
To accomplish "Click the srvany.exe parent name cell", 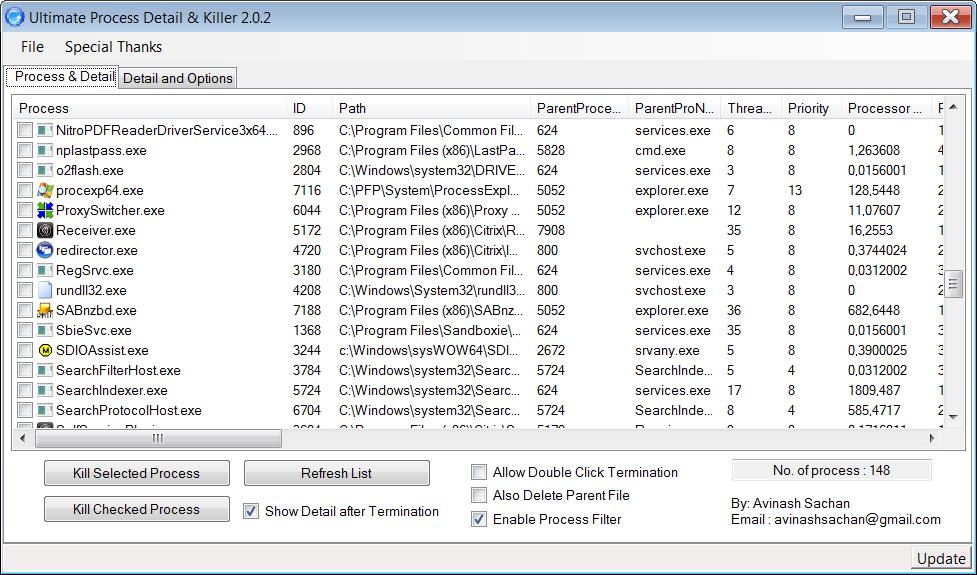I will (667, 350).
